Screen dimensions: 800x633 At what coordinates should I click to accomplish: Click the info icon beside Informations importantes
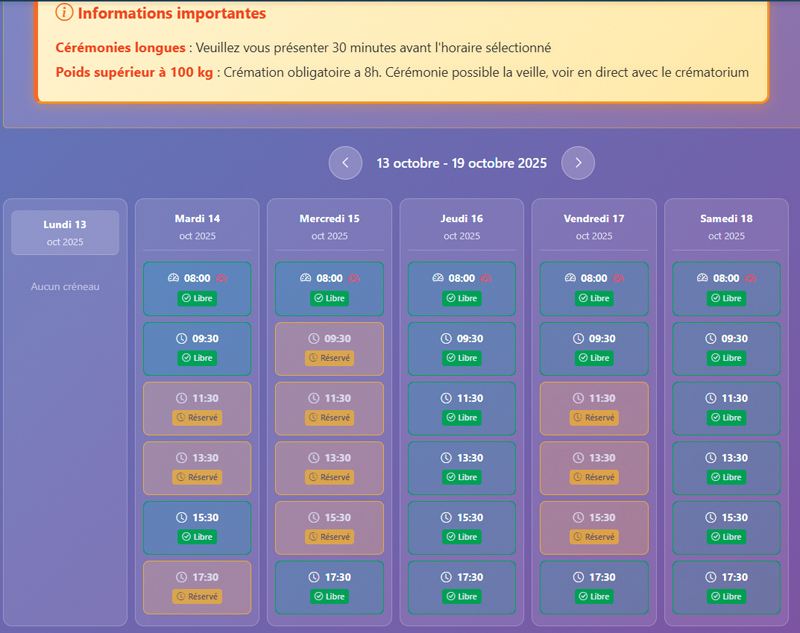[x=65, y=13]
